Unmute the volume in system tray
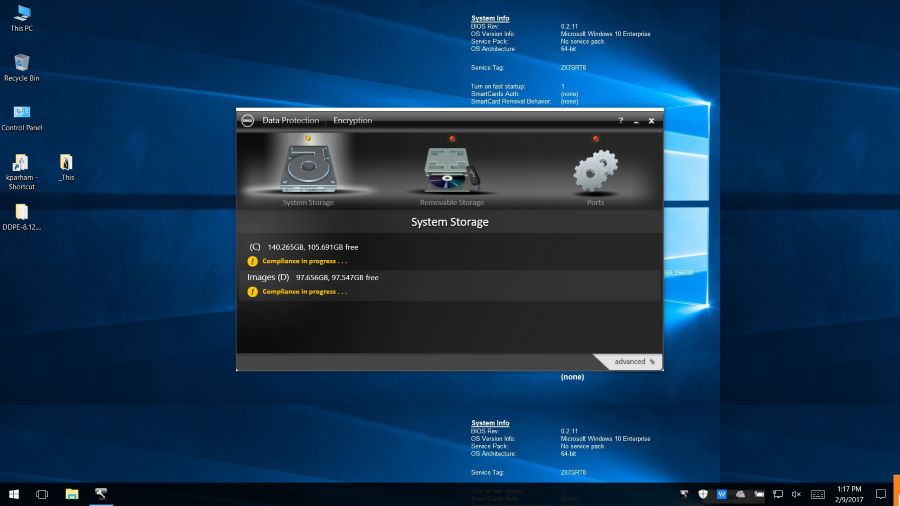900x506 pixels. click(797, 494)
